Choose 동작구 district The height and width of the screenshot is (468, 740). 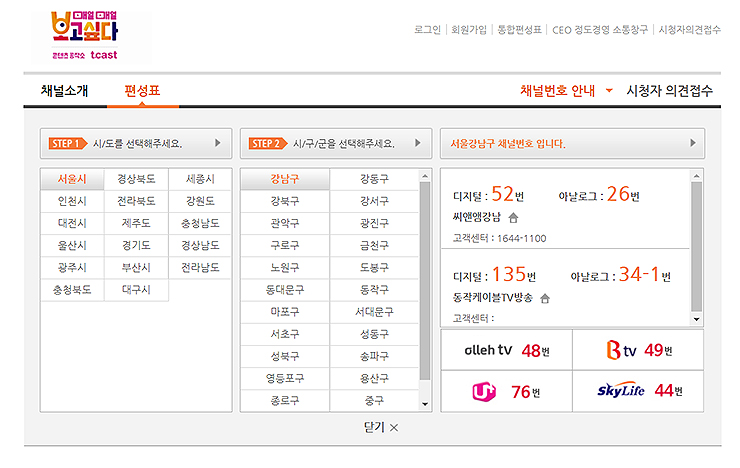coord(374,290)
